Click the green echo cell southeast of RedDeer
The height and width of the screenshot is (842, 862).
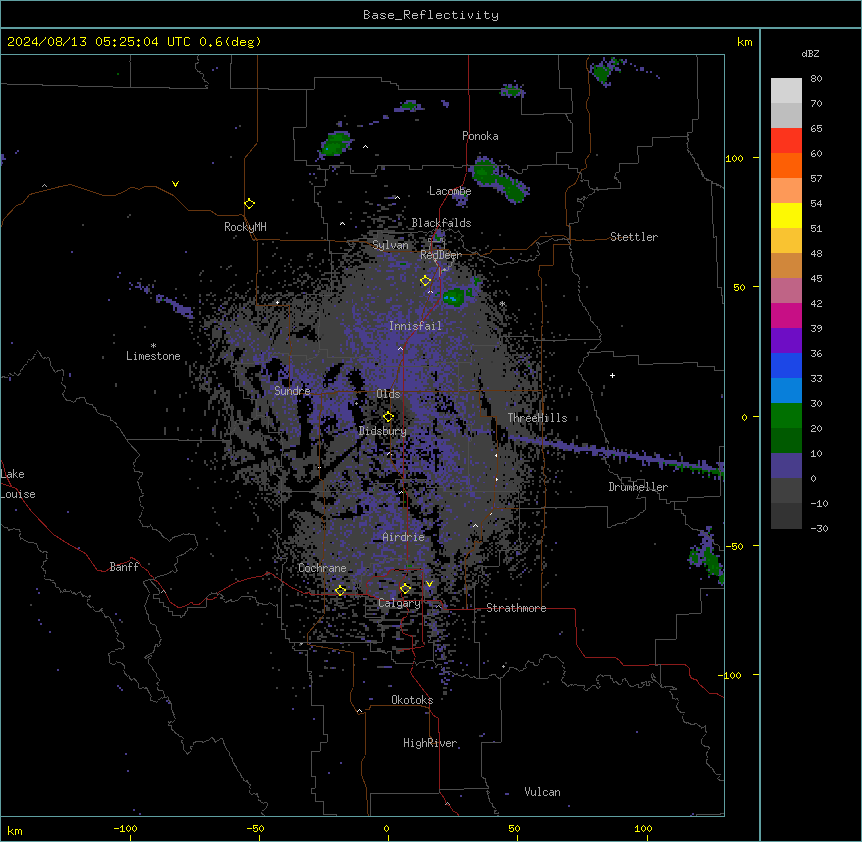click(454, 297)
